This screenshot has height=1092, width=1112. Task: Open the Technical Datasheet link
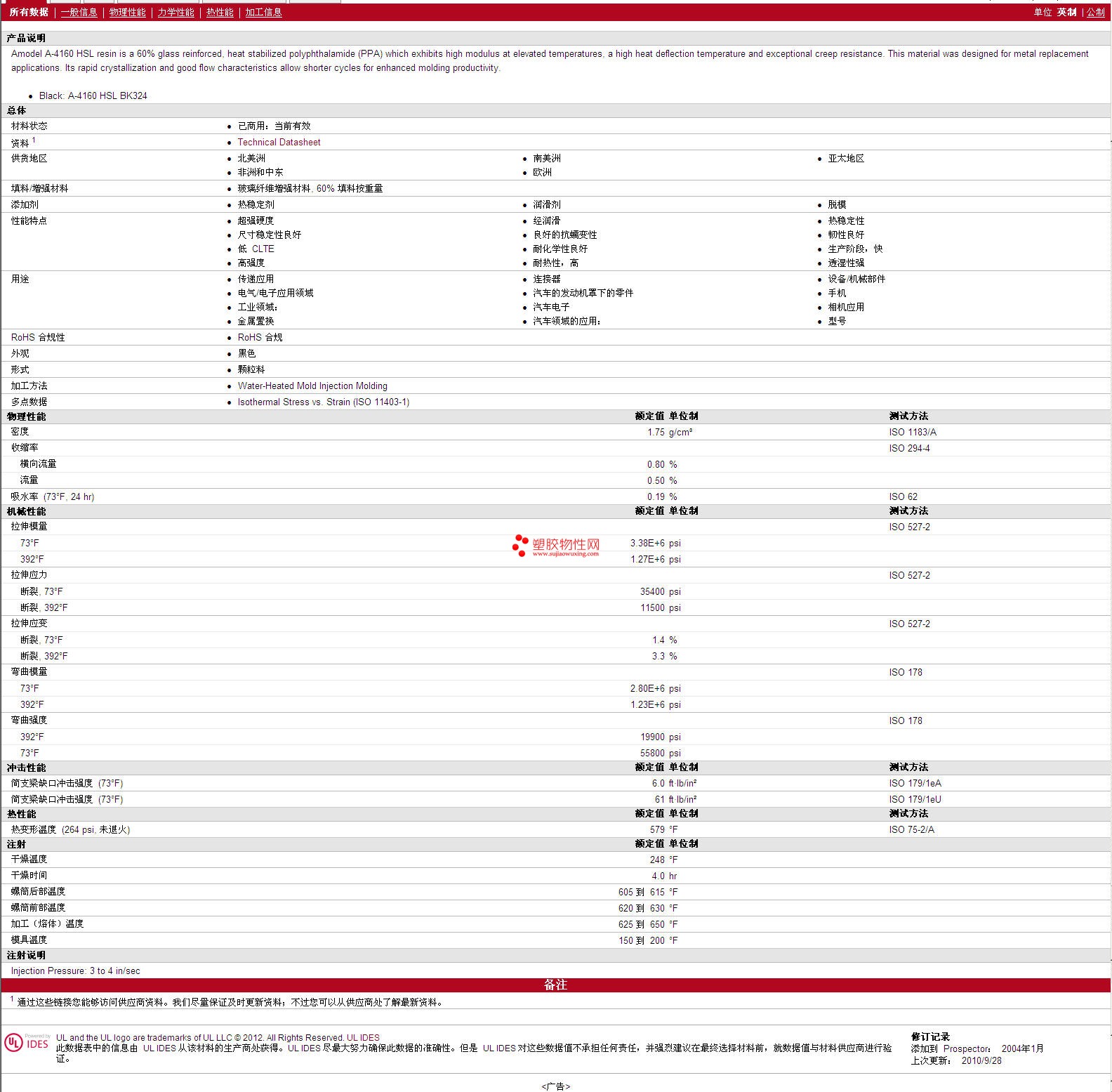(279, 142)
